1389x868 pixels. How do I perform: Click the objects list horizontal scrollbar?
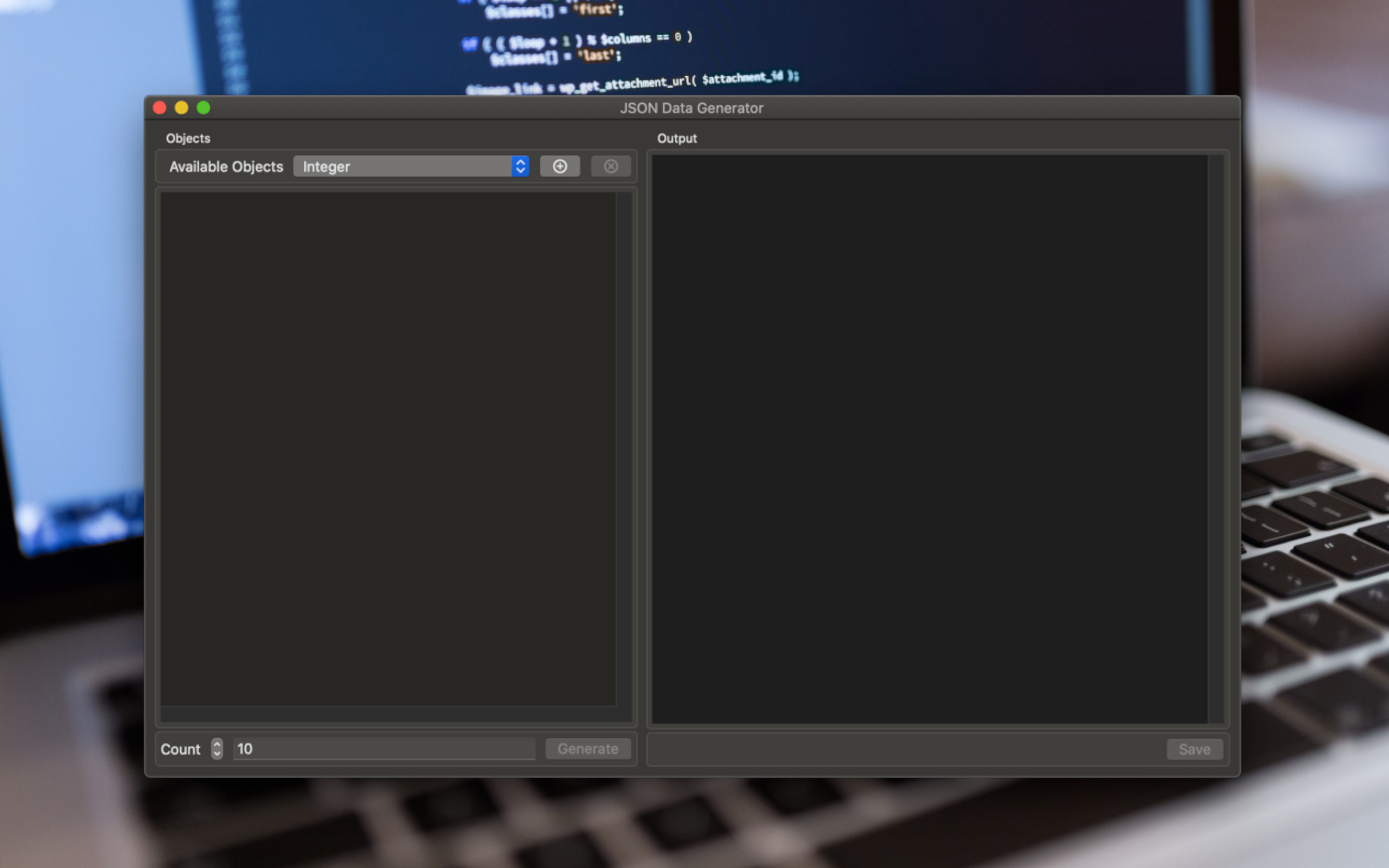pyautogui.click(x=388, y=714)
